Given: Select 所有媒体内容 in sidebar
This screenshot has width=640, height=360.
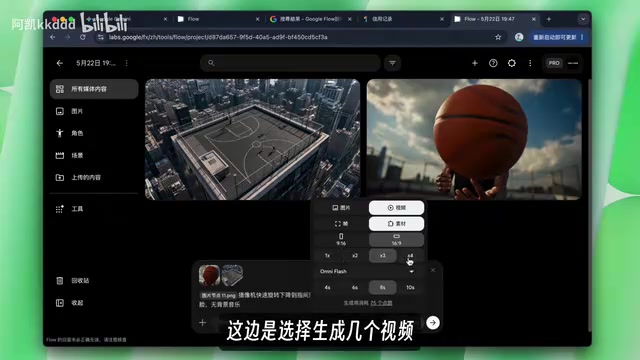Looking at the screenshot, I should coord(94,89).
